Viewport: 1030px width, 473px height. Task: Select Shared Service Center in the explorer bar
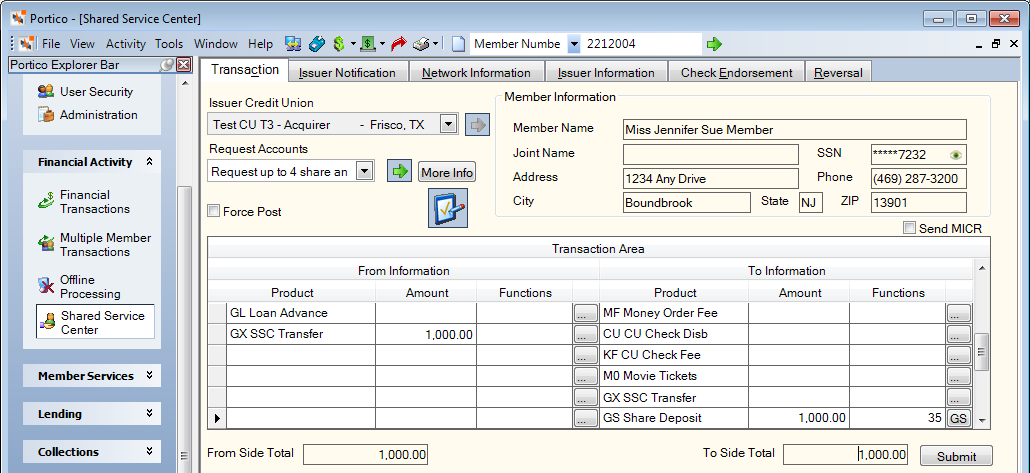95,322
